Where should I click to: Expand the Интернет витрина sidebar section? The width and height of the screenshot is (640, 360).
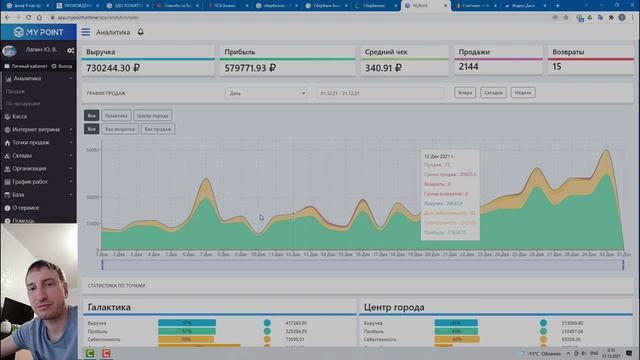click(38, 129)
